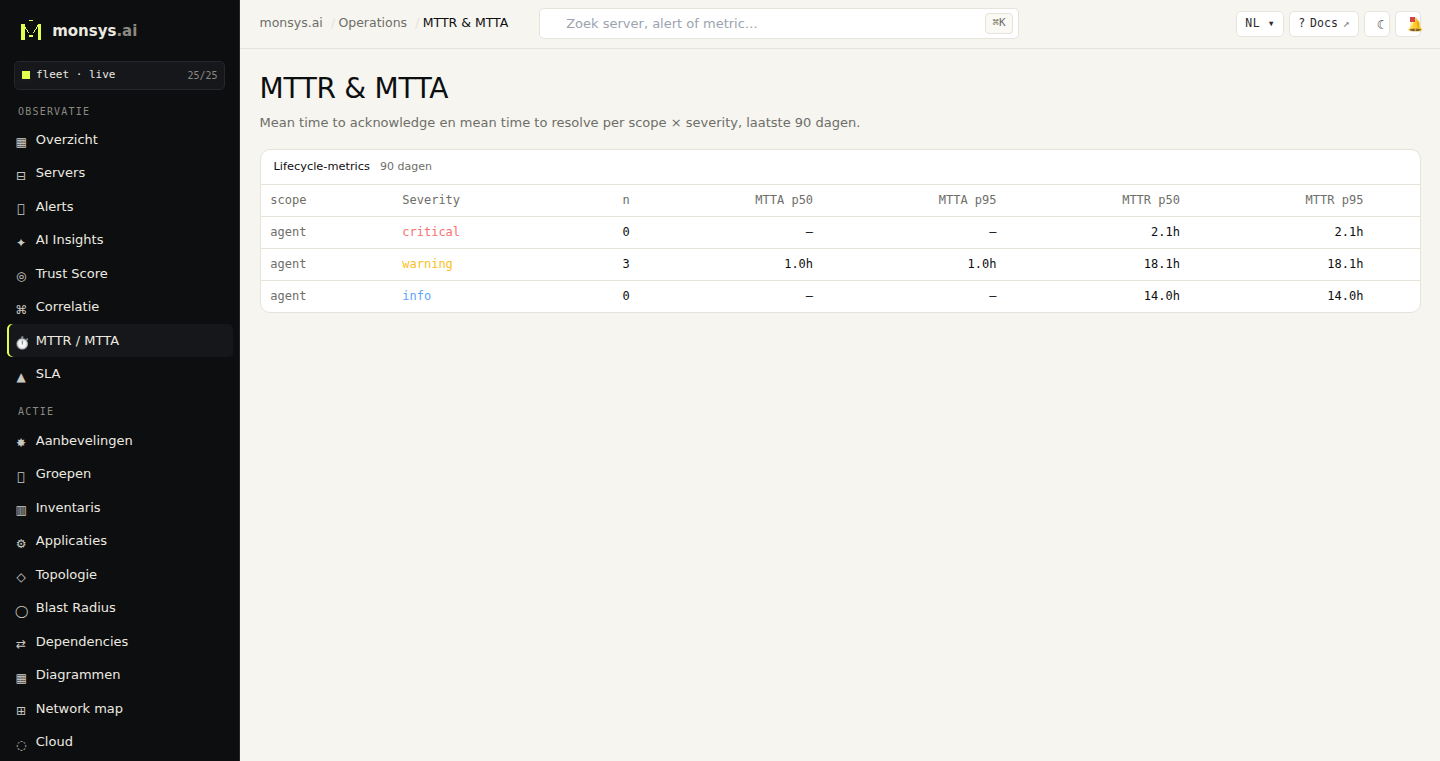Open the fleet · live selector
The image size is (1440, 761).
pyautogui.click(x=119, y=75)
